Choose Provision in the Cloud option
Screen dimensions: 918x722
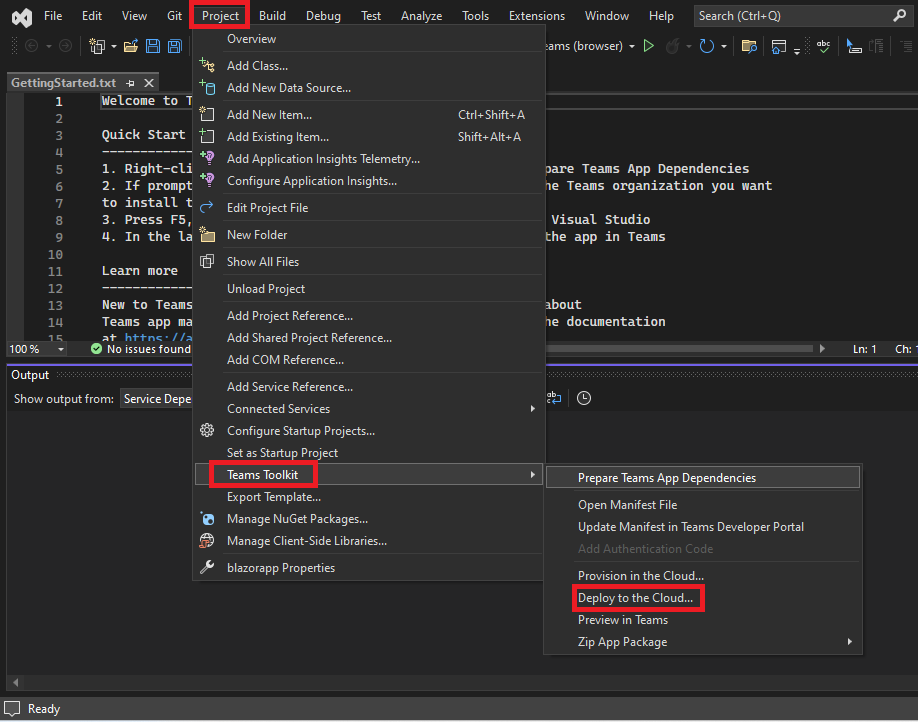click(640, 576)
